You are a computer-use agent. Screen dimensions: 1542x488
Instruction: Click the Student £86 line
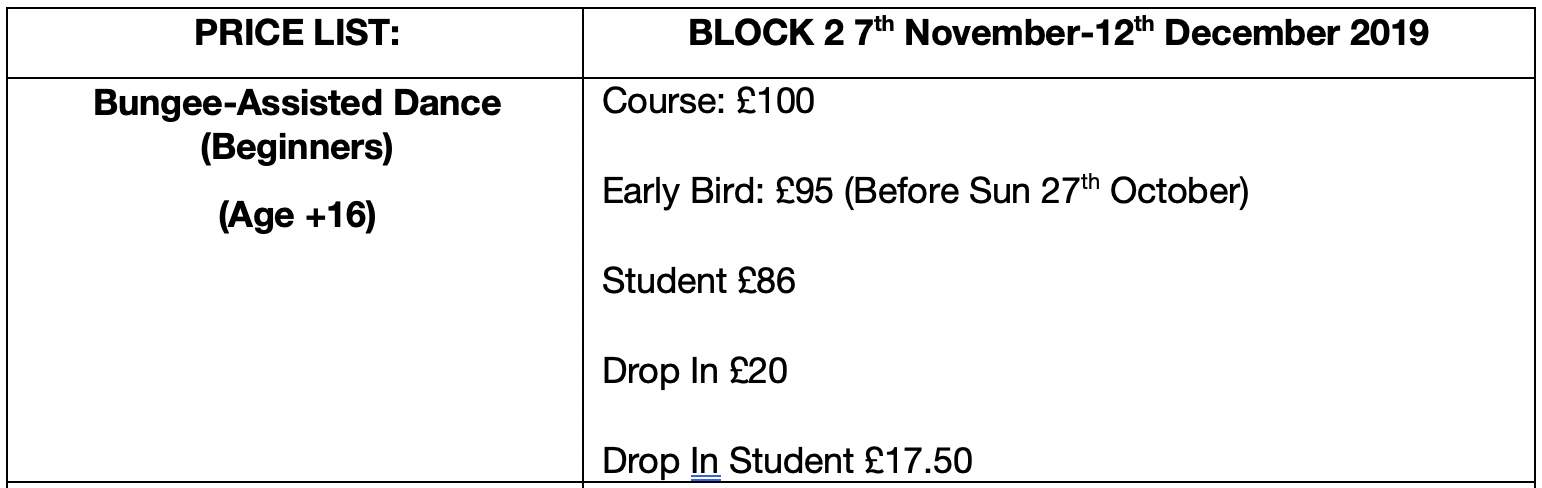point(698,281)
